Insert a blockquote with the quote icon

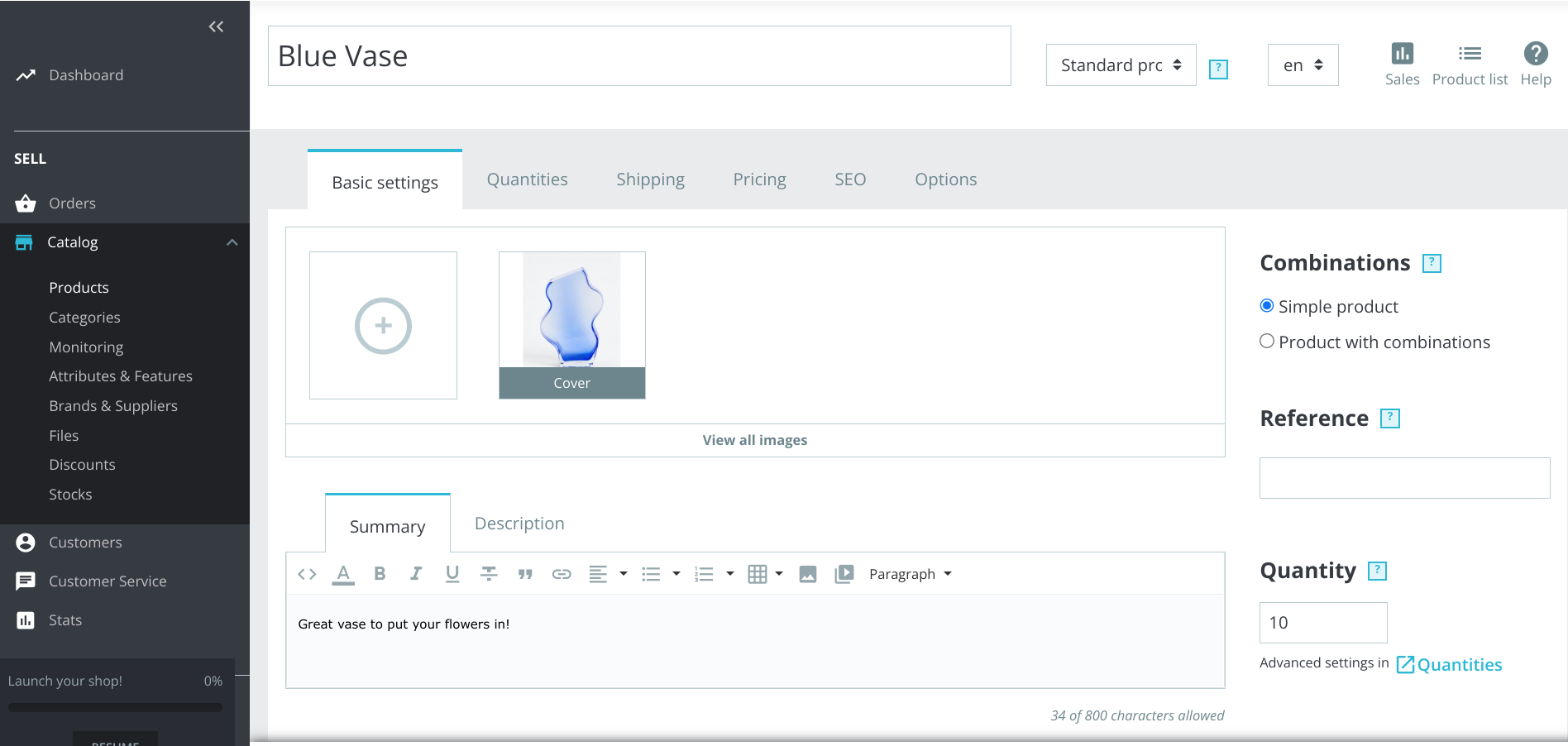point(525,574)
